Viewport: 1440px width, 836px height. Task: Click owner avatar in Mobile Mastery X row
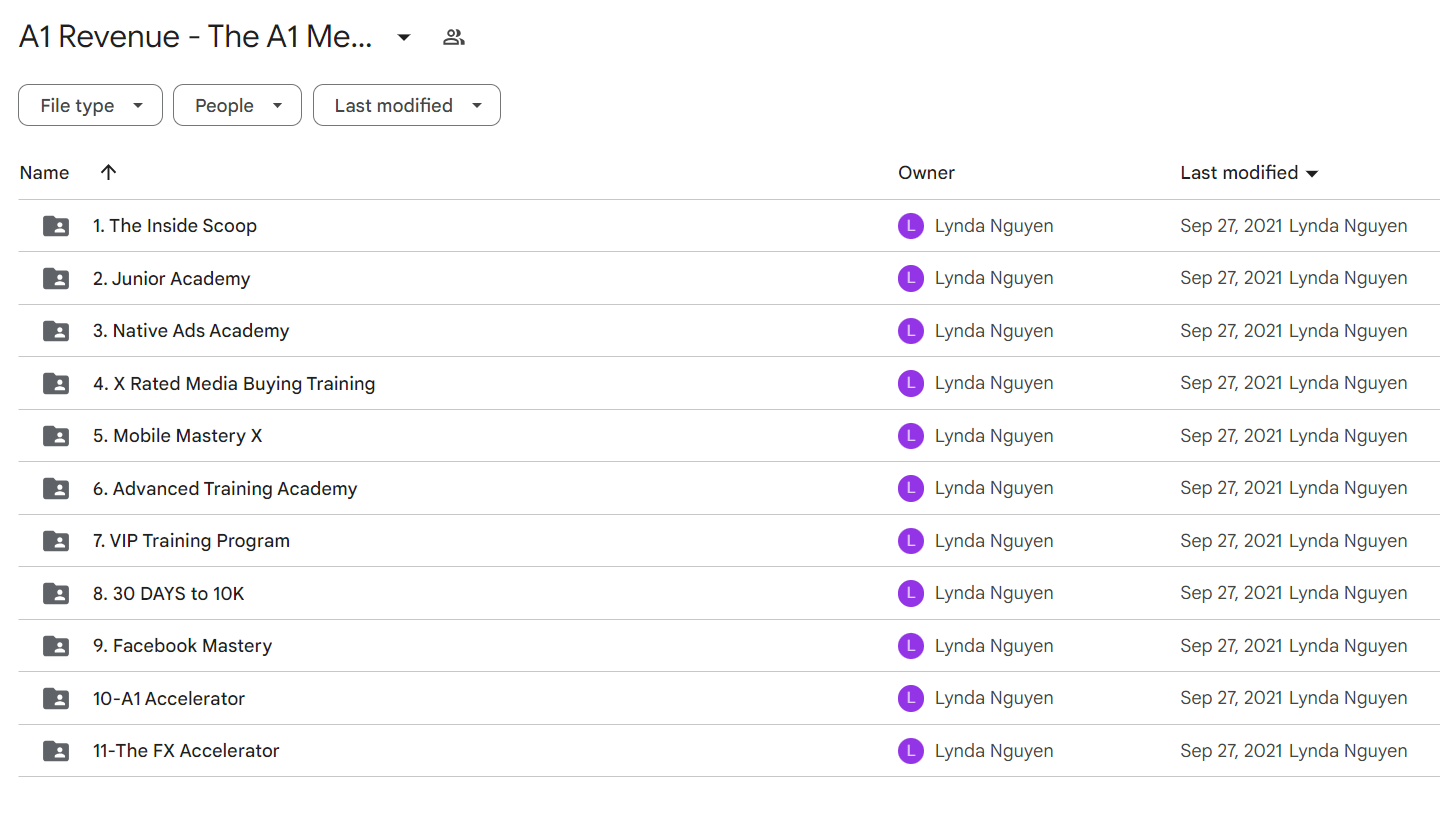pyautogui.click(x=910, y=436)
